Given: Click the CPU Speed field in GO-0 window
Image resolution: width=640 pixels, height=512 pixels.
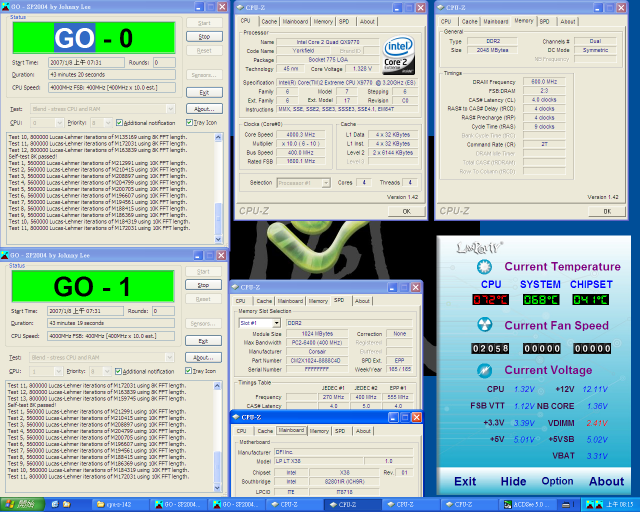Looking at the screenshot, I should 112,87.
